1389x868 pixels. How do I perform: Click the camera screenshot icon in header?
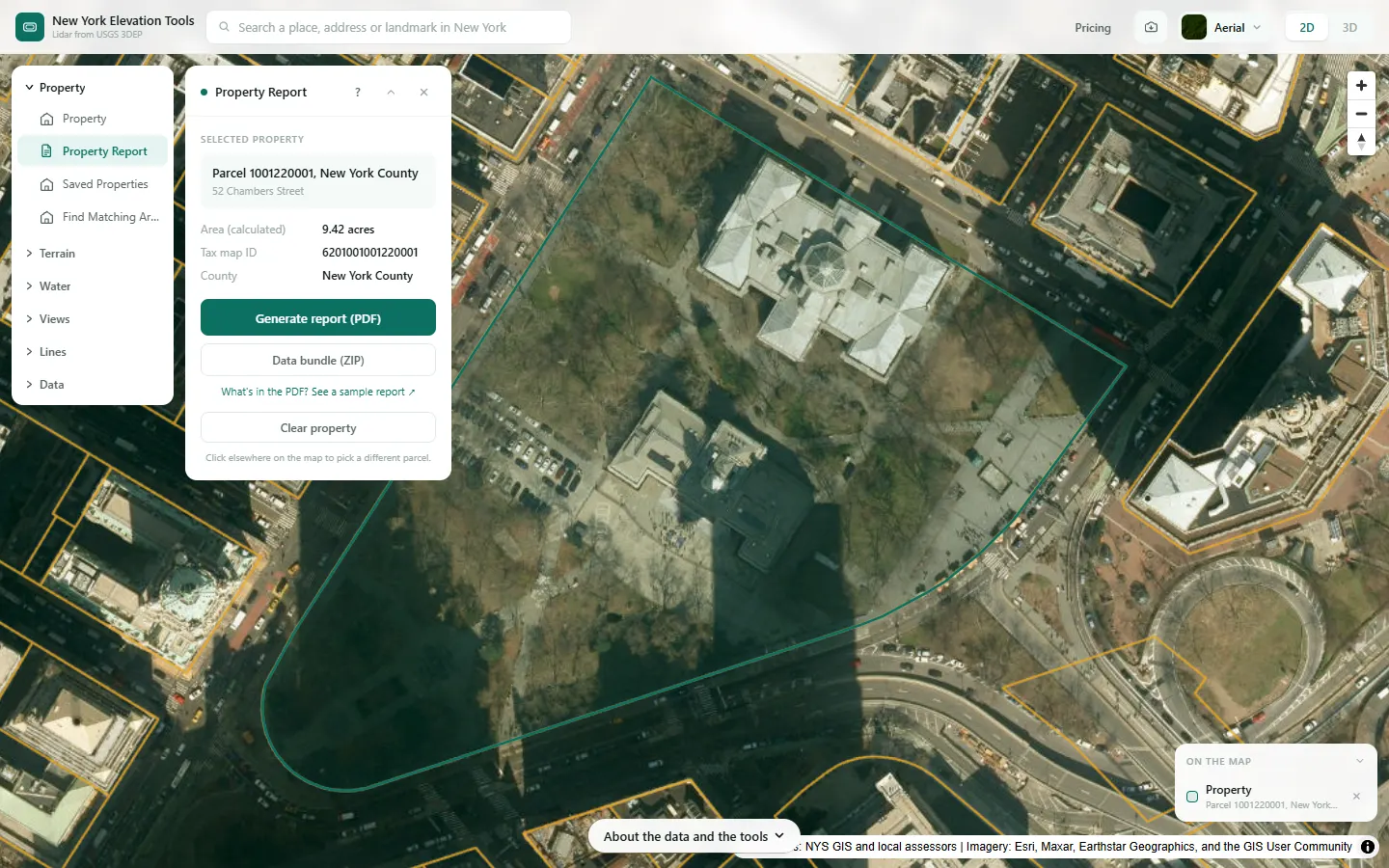[1151, 27]
